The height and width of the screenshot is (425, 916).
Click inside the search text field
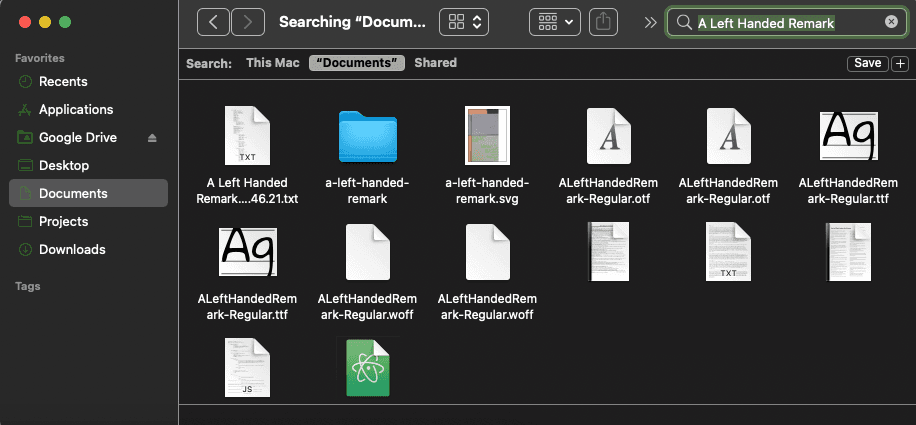780,22
